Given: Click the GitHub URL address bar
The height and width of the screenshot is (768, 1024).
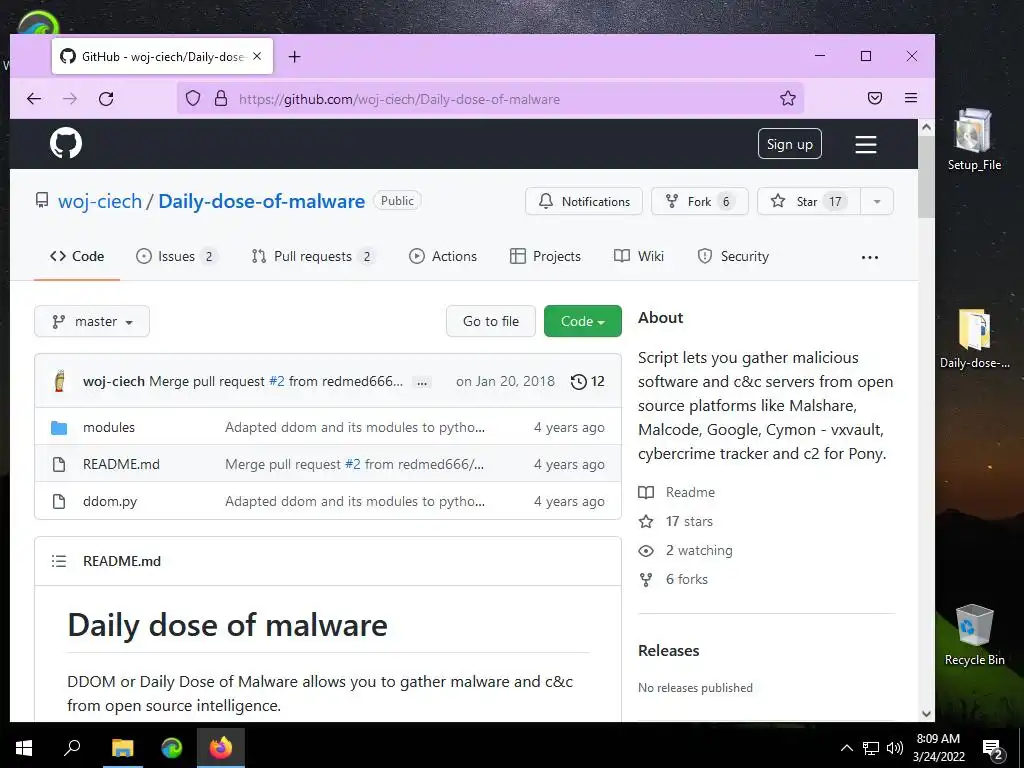Looking at the screenshot, I should (x=490, y=99).
